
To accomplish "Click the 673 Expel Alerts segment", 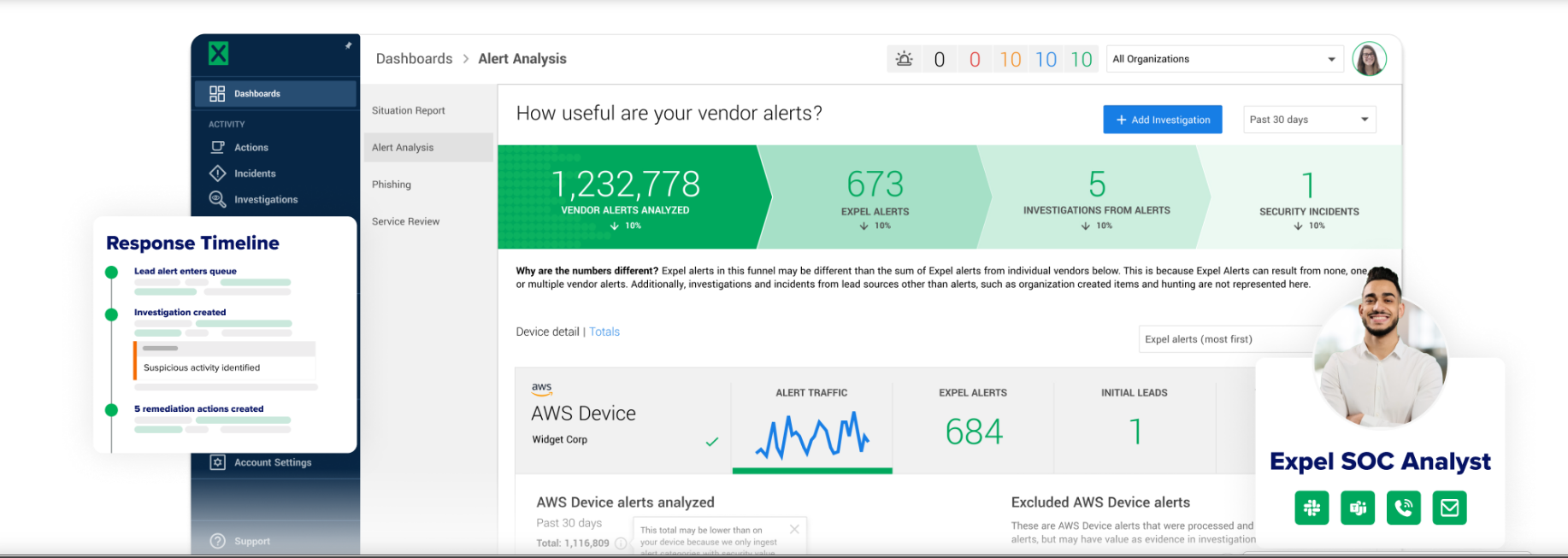I will [875, 197].
